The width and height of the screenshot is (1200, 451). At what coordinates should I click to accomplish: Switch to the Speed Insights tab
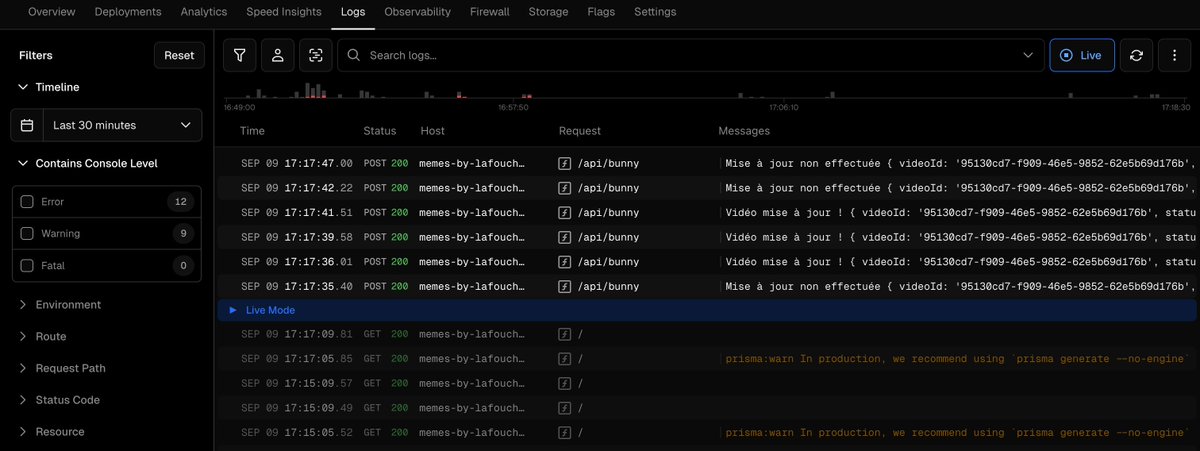(284, 12)
